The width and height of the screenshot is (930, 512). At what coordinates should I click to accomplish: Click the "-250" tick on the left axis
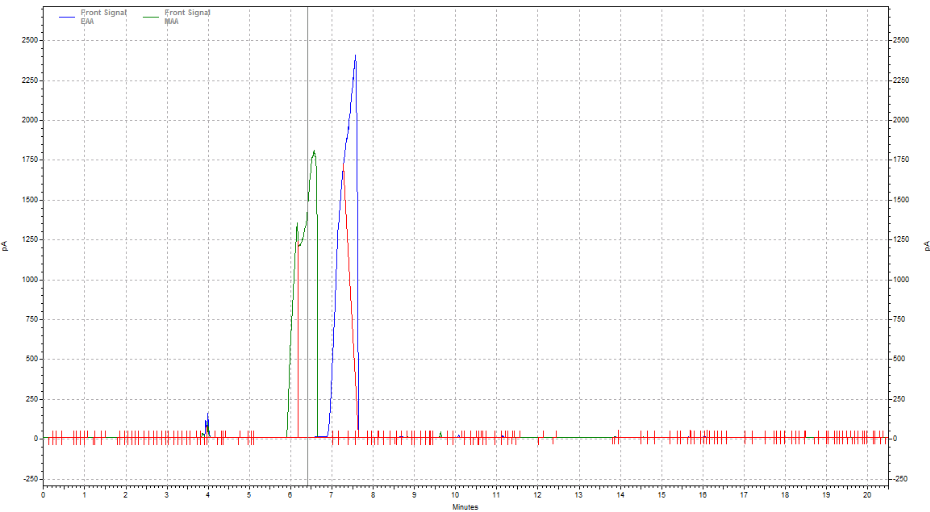point(30,479)
